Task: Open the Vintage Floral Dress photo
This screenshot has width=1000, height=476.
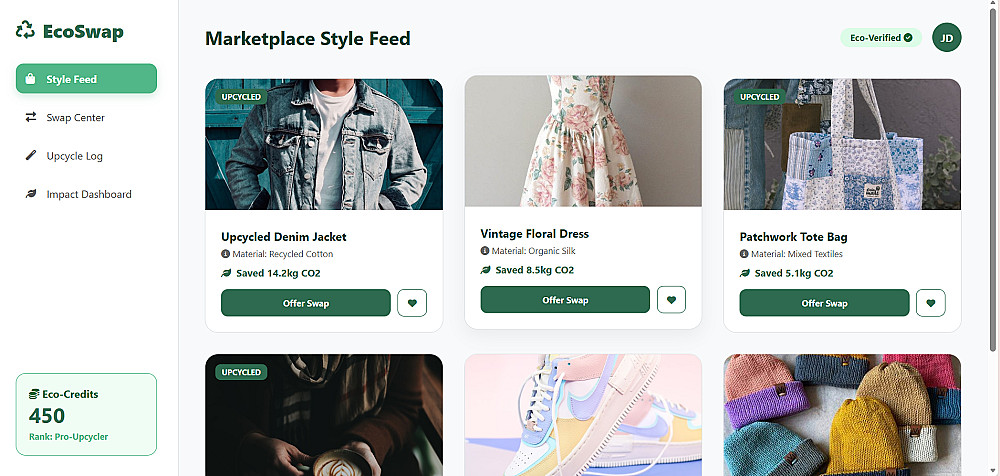Action: 583,140
